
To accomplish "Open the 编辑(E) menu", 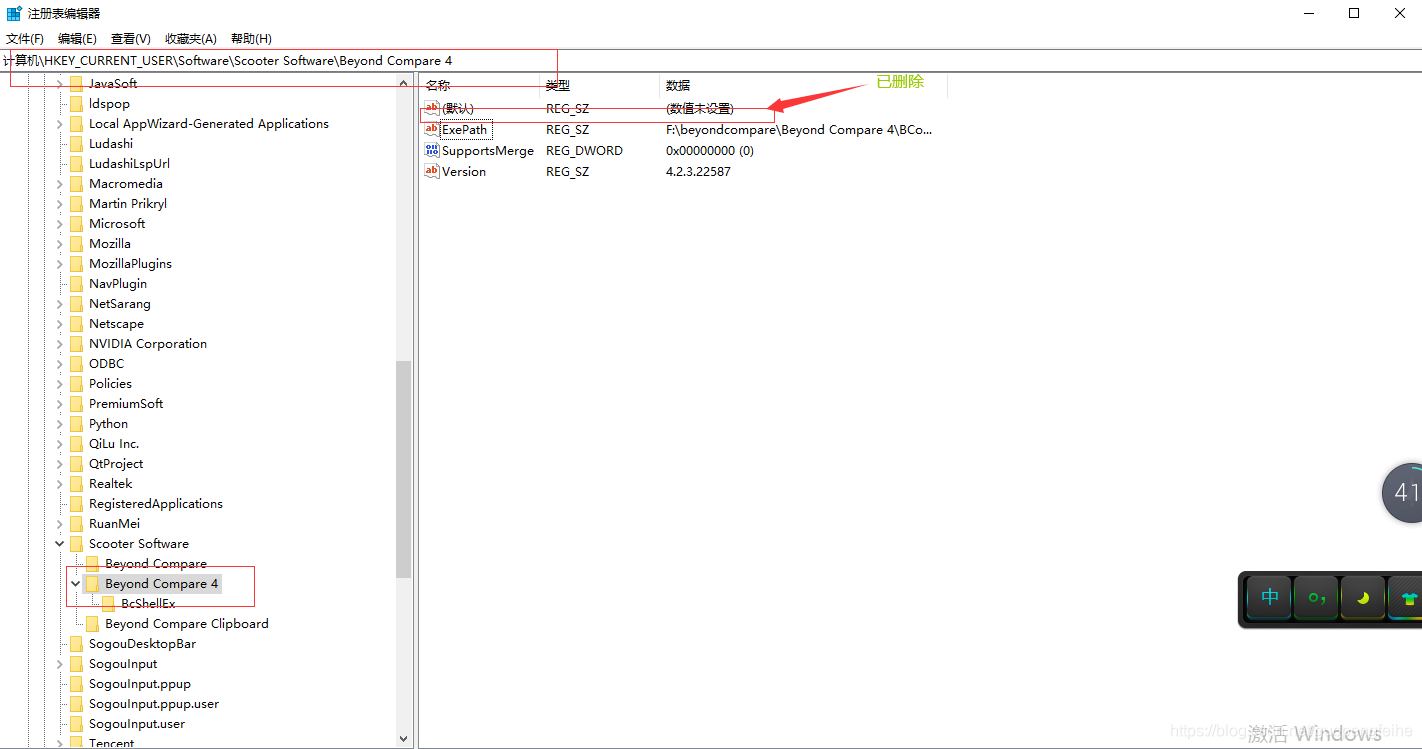I will [77, 39].
